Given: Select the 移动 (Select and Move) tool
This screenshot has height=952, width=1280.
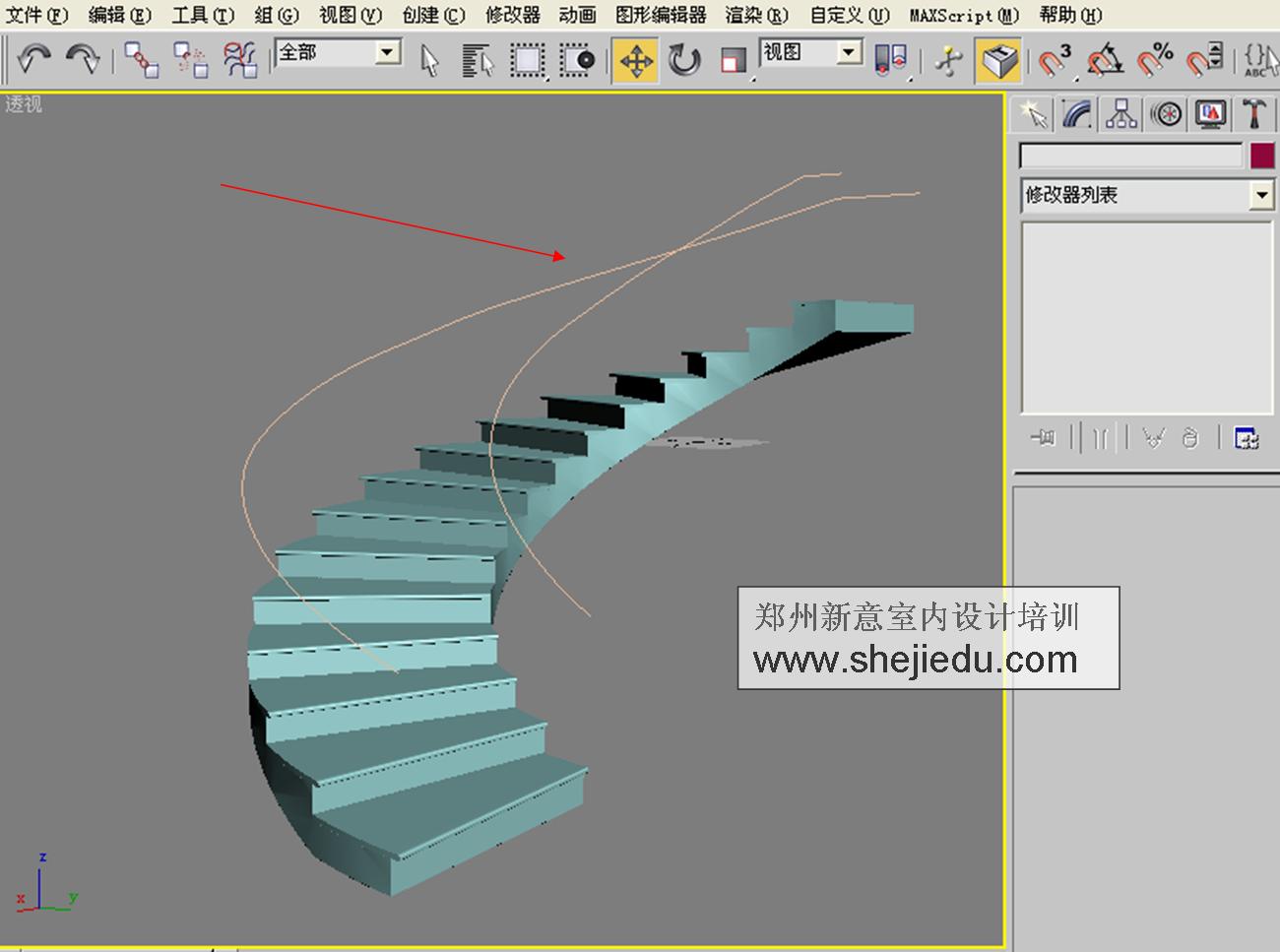Looking at the screenshot, I should (637, 60).
